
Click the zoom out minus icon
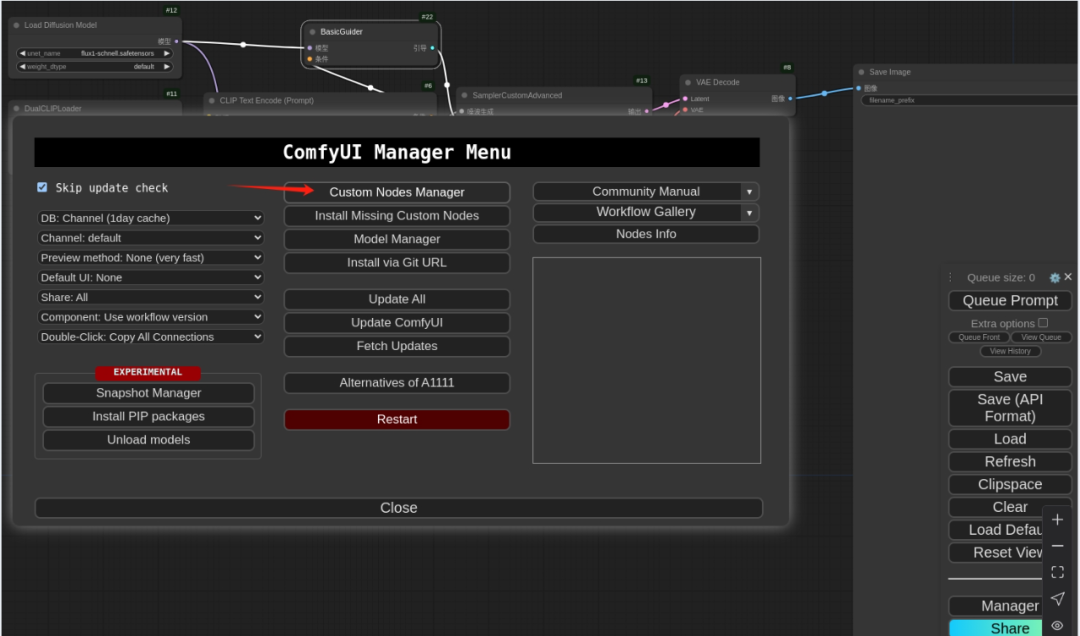coord(1057,546)
